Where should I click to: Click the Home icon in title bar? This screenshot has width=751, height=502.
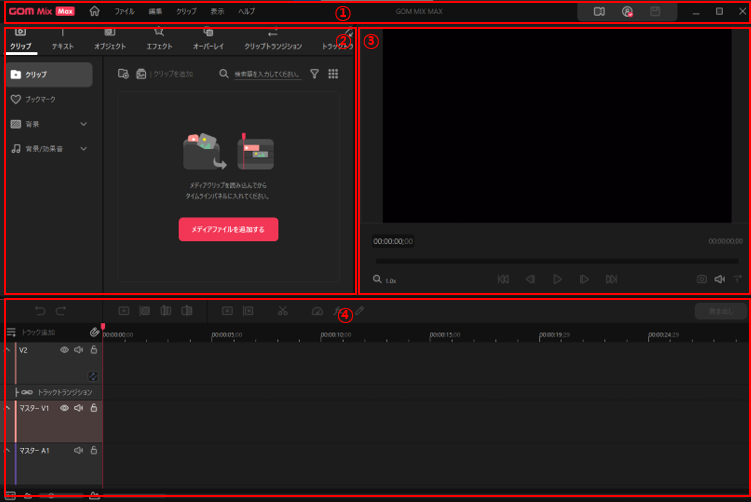click(95, 12)
